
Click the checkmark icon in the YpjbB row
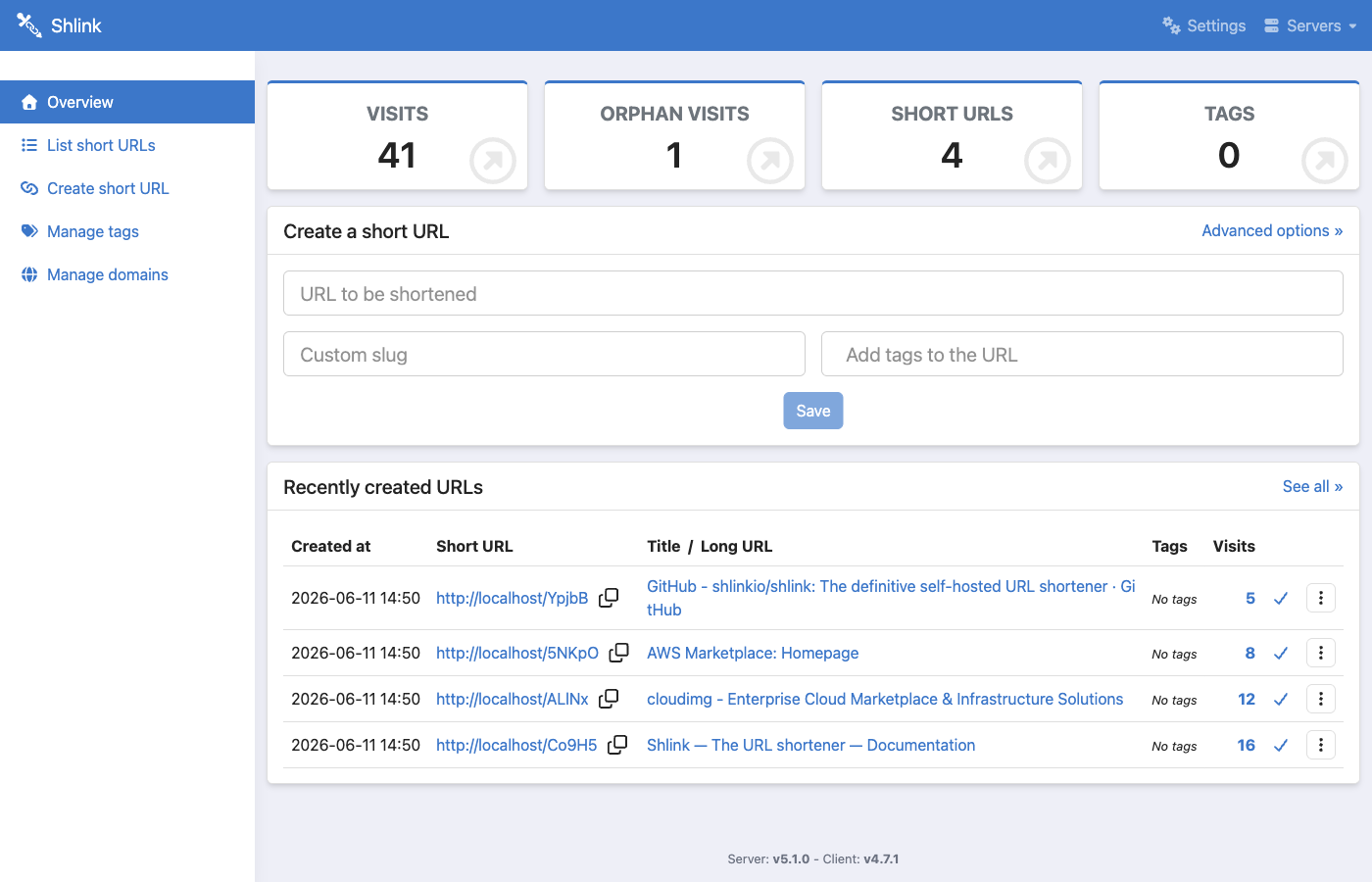(1280, 599)
